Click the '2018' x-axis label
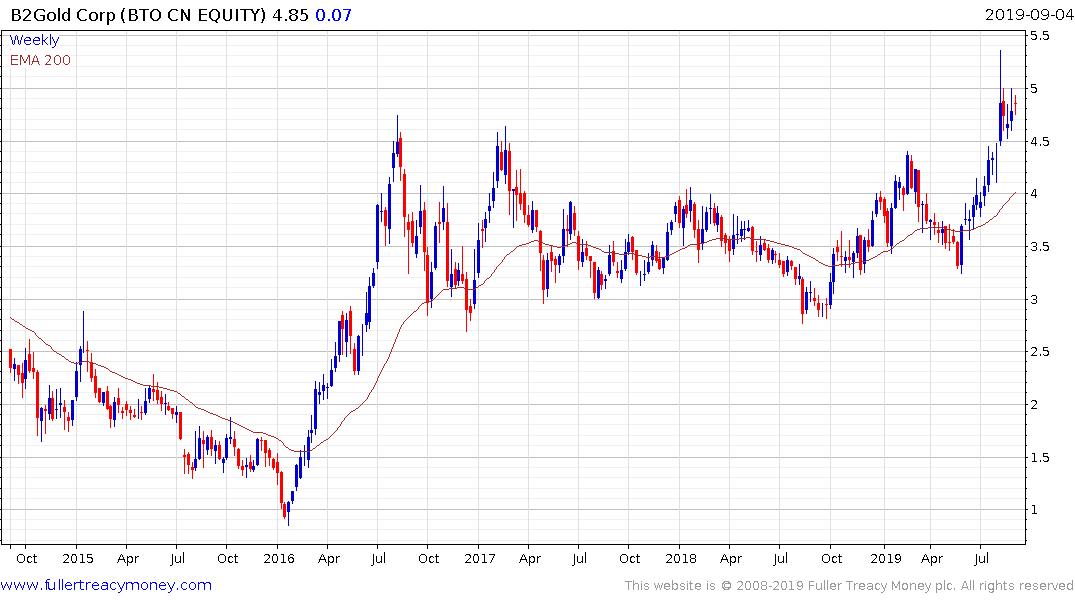The image size is (1075, 600). pos(681,558)
